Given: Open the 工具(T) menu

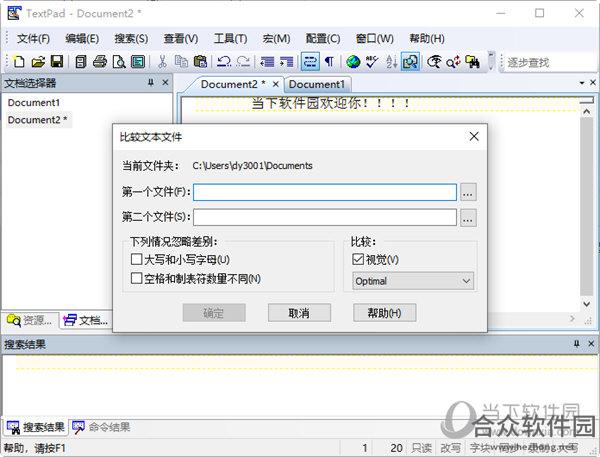Looking at the screenshot, I should pos(230,38).
